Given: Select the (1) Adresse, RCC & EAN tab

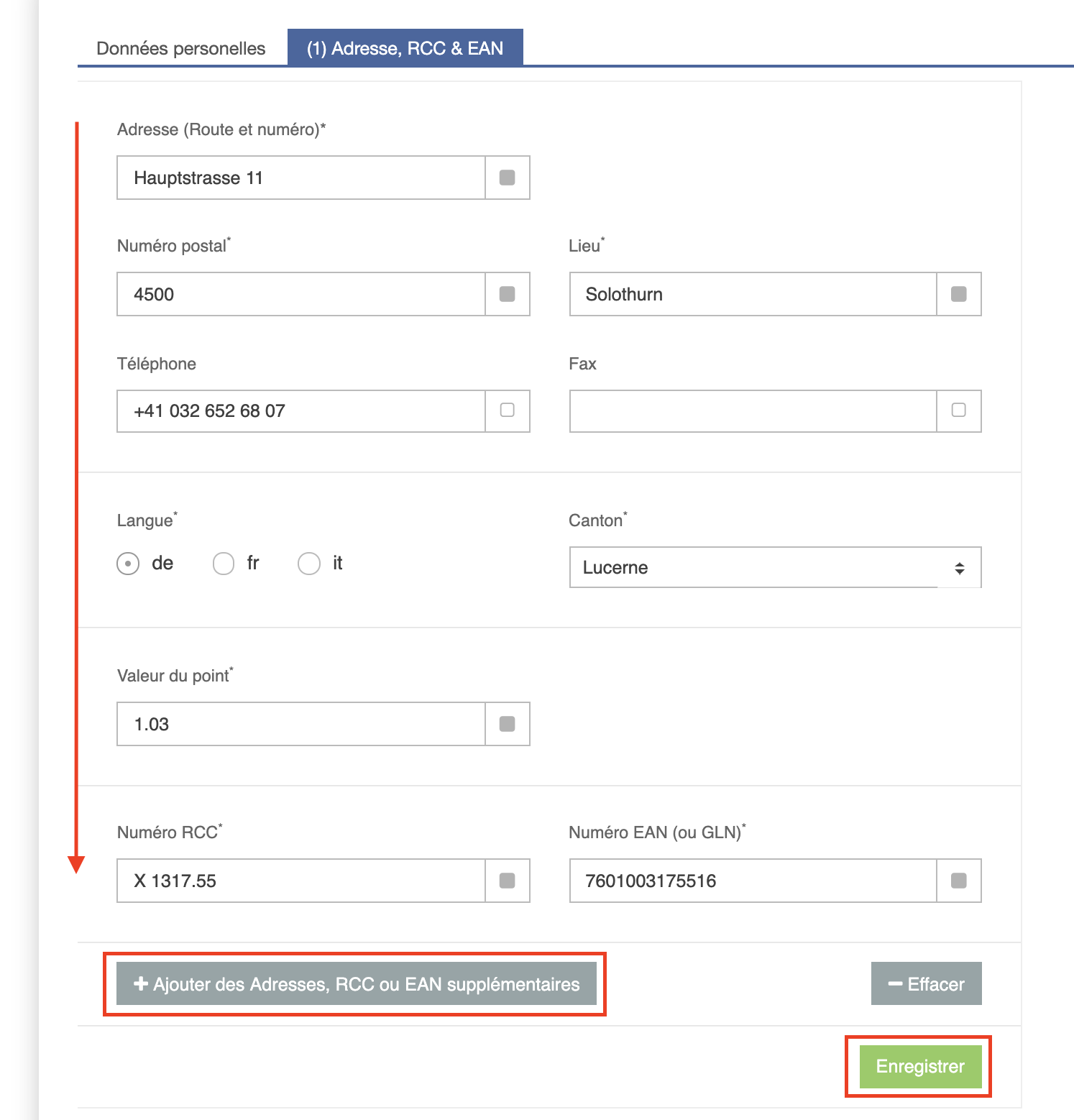Looking at the screenshot, I should pyautogui.click(x=405, y=48).
